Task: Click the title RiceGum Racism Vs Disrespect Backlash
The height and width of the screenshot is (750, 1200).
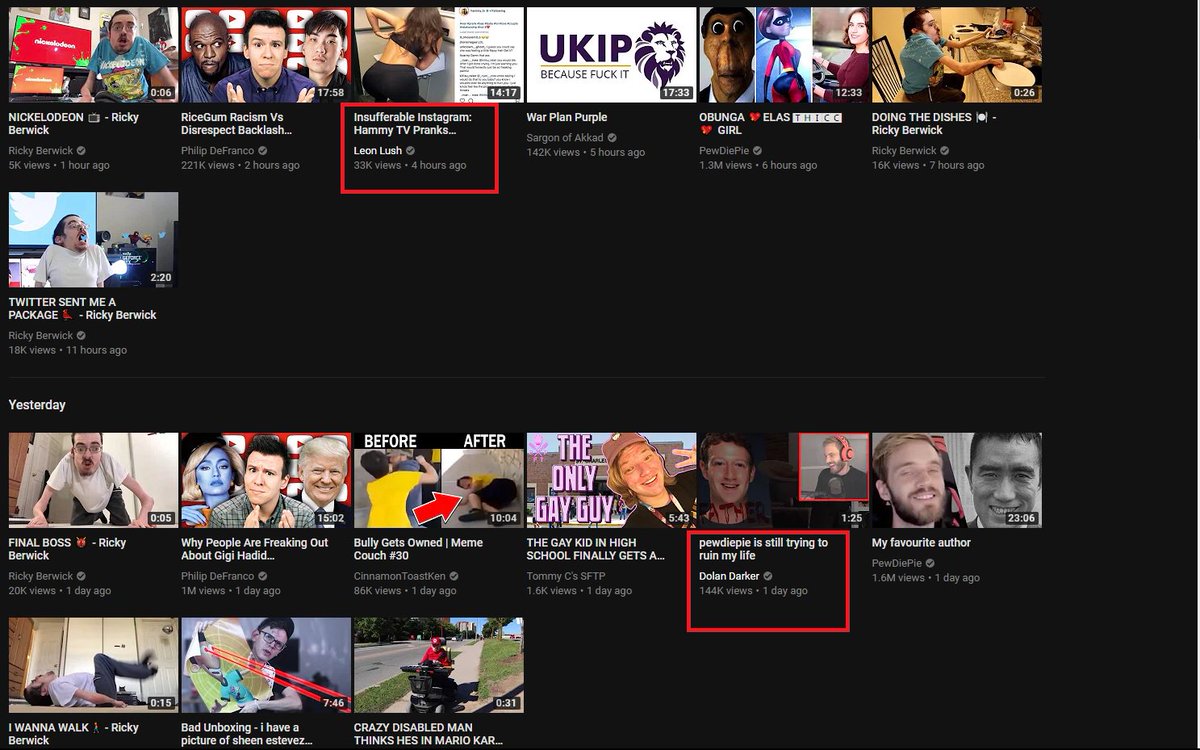Action: [x=238, y=124]
